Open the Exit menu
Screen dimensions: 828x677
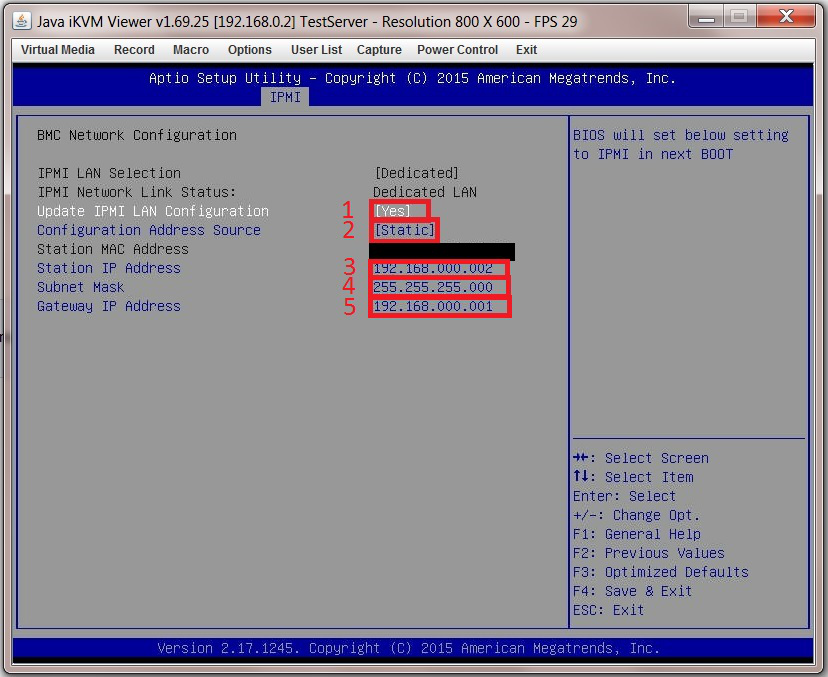click(526, 49)
